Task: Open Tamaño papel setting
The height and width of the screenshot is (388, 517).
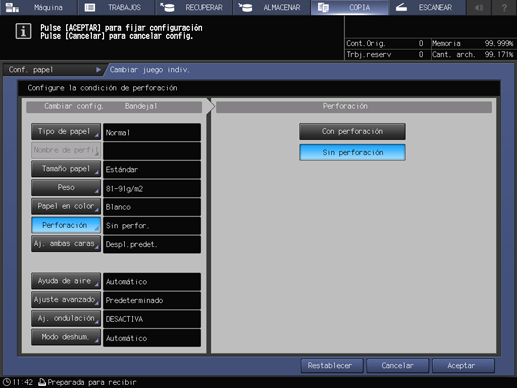Action: (x=66, y=169)
